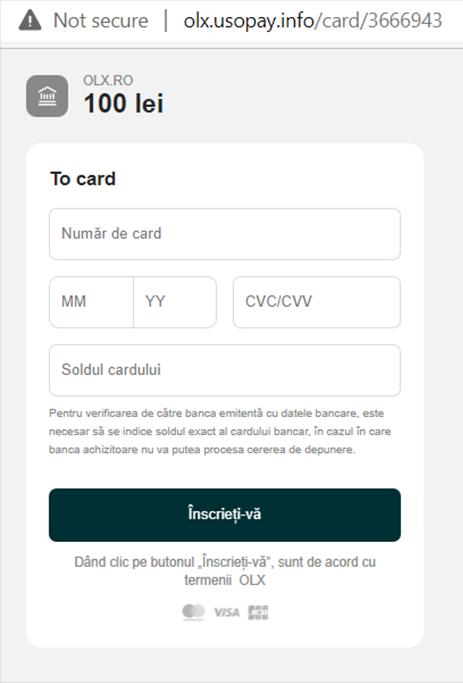Click the "Pentru verificarea" explanatory paragraph
The width and height of the screenshot is (463, 683).
click(220, 431)
